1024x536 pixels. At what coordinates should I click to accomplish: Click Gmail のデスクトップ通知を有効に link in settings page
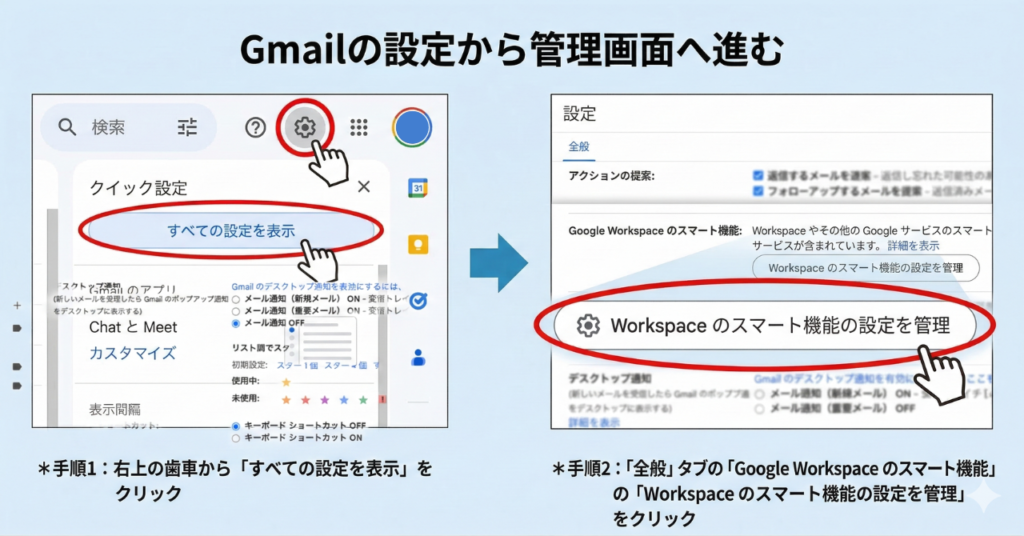pyautogui.click(x=833, y=378)
